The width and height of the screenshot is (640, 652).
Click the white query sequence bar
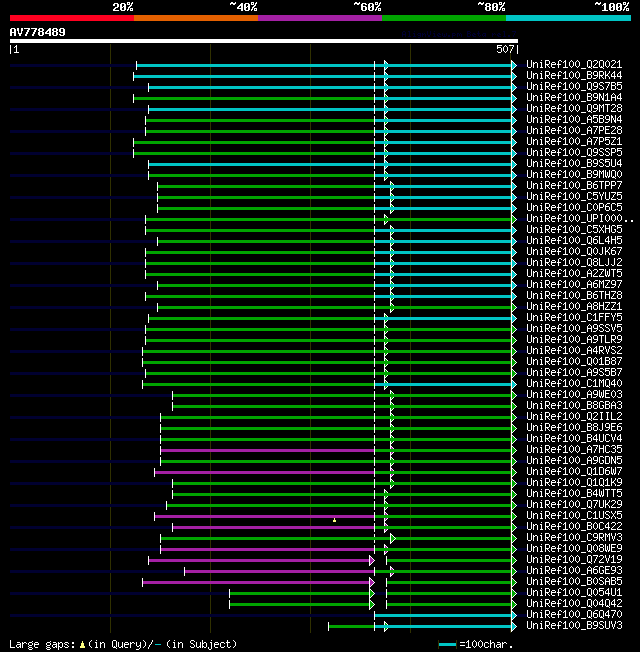pyautogui.click(x=264, y=41)
